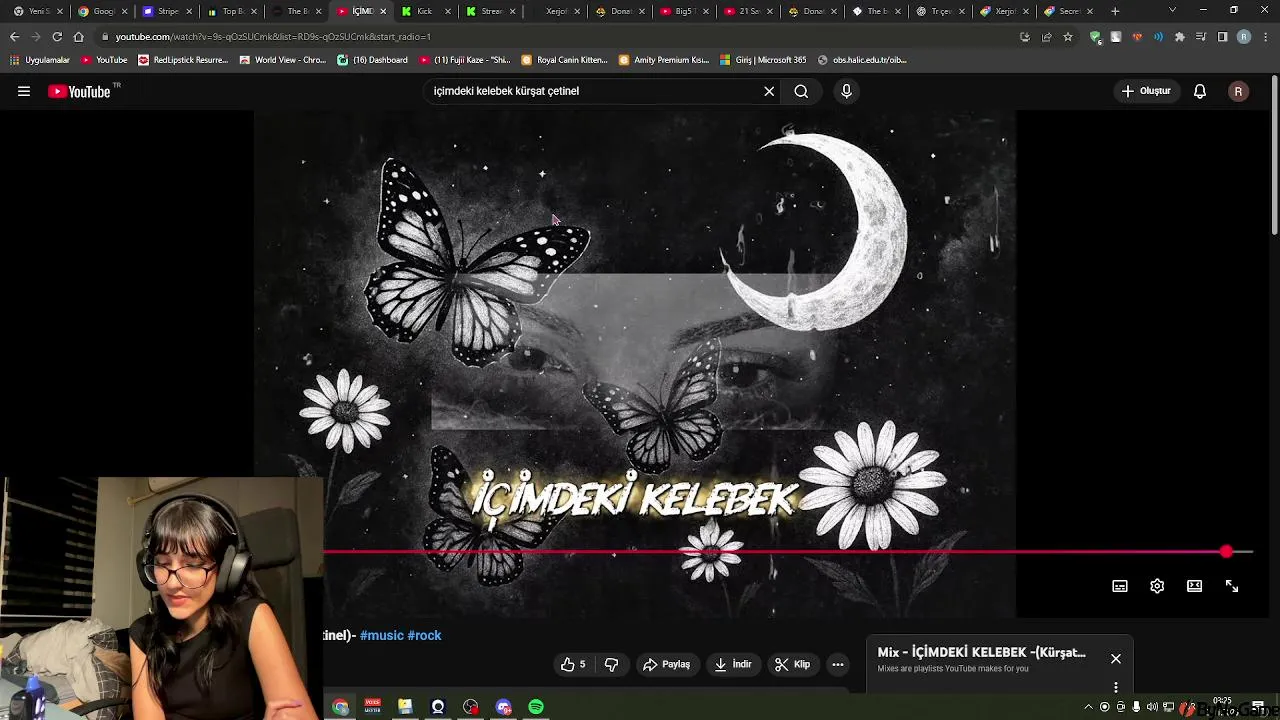
Task: Dislike the video with thumbs down
Action: 611,664
